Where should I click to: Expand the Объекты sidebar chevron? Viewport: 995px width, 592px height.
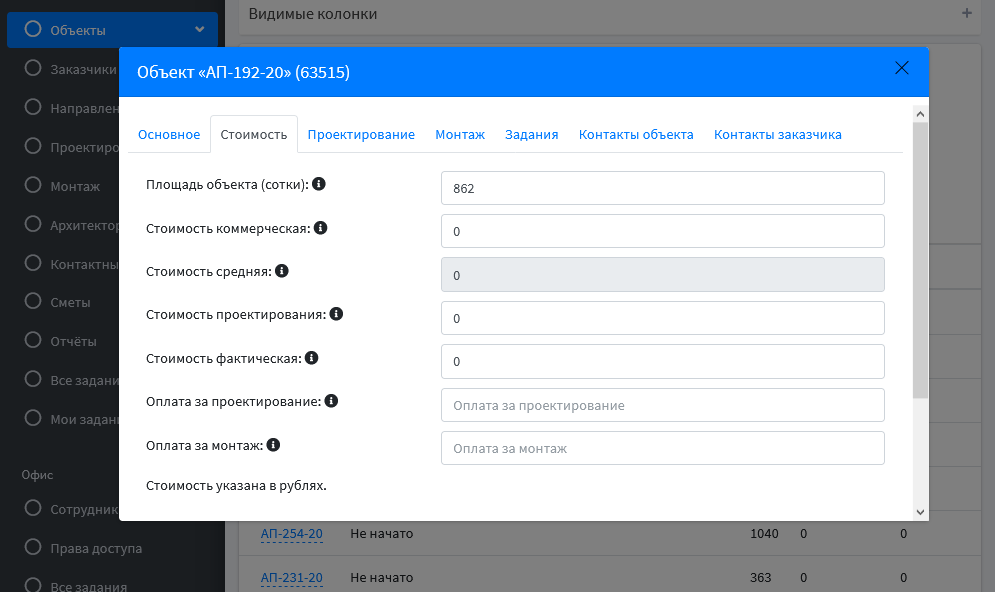(200, 29)
